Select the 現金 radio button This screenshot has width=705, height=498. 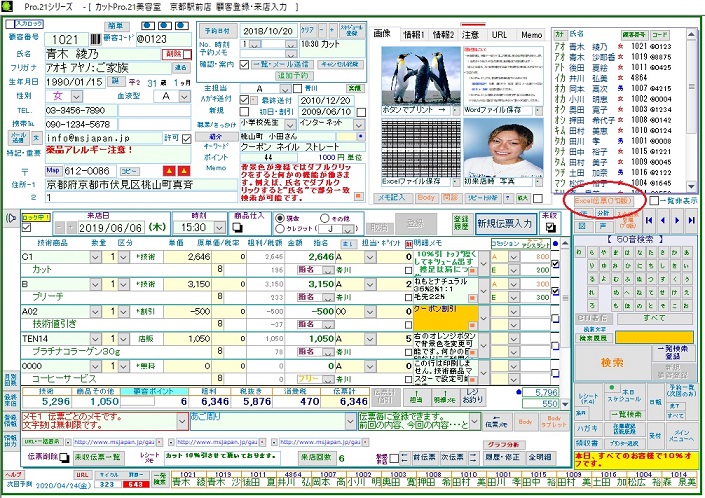pos(280,218)
